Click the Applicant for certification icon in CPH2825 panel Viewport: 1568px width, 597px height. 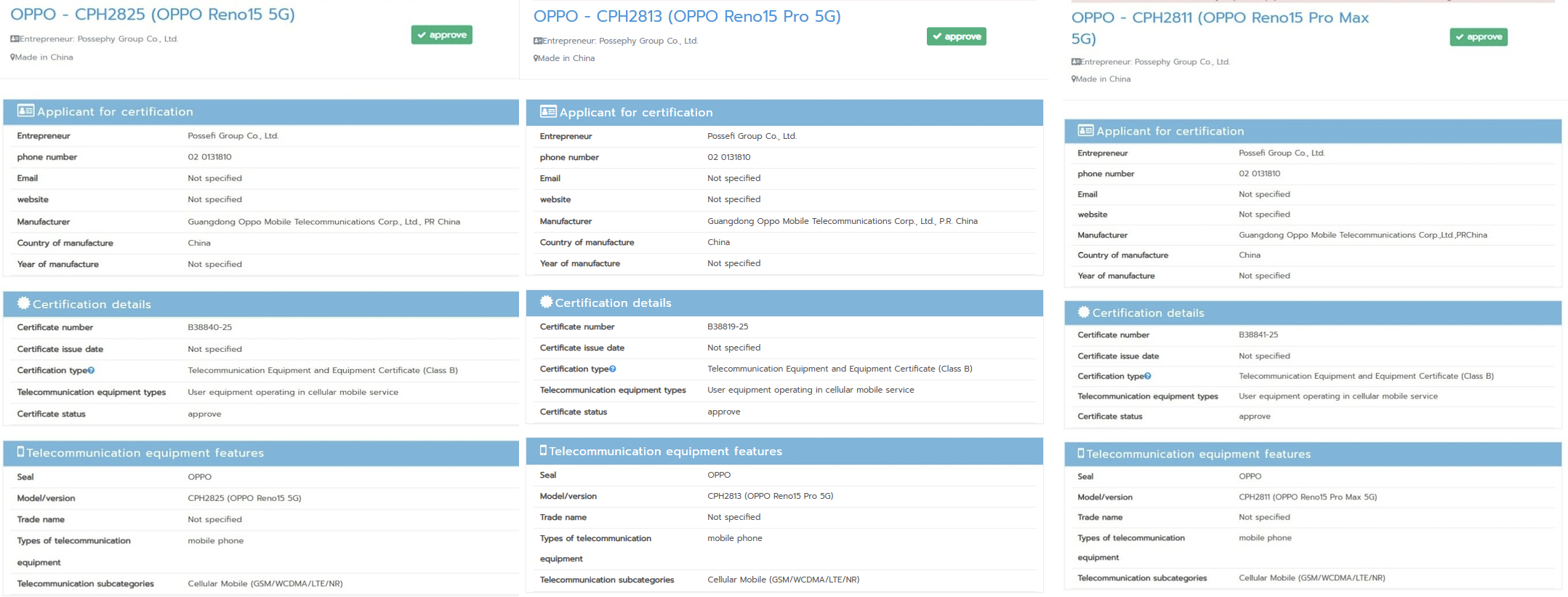25,111
